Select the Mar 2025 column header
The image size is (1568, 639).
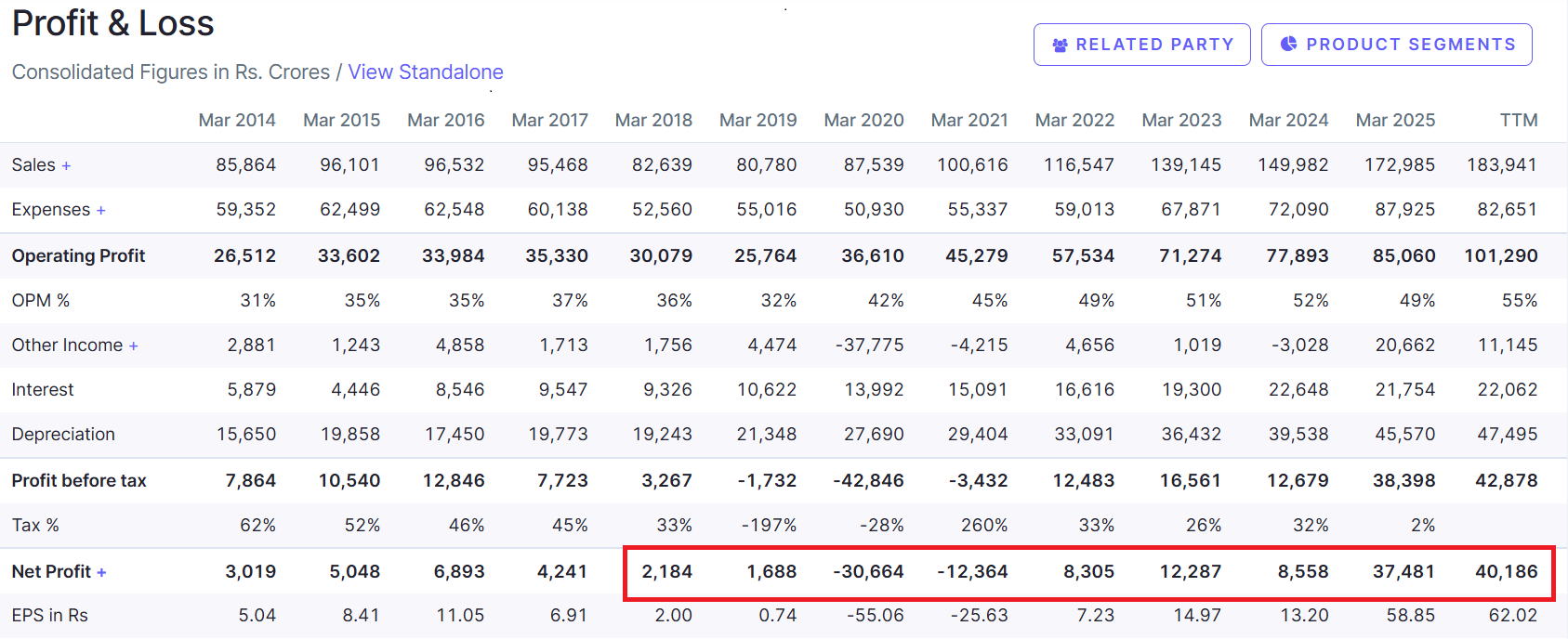pyautogui.click(x=1395, y=121)
